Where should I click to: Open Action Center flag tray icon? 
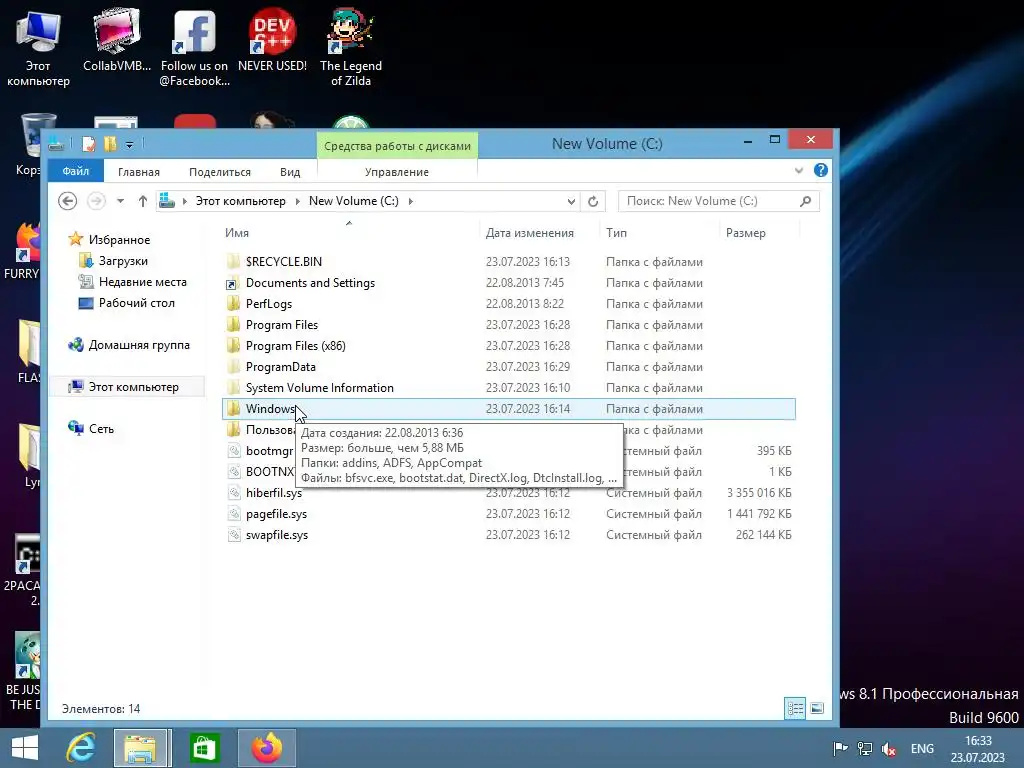(x=840, y=748)
